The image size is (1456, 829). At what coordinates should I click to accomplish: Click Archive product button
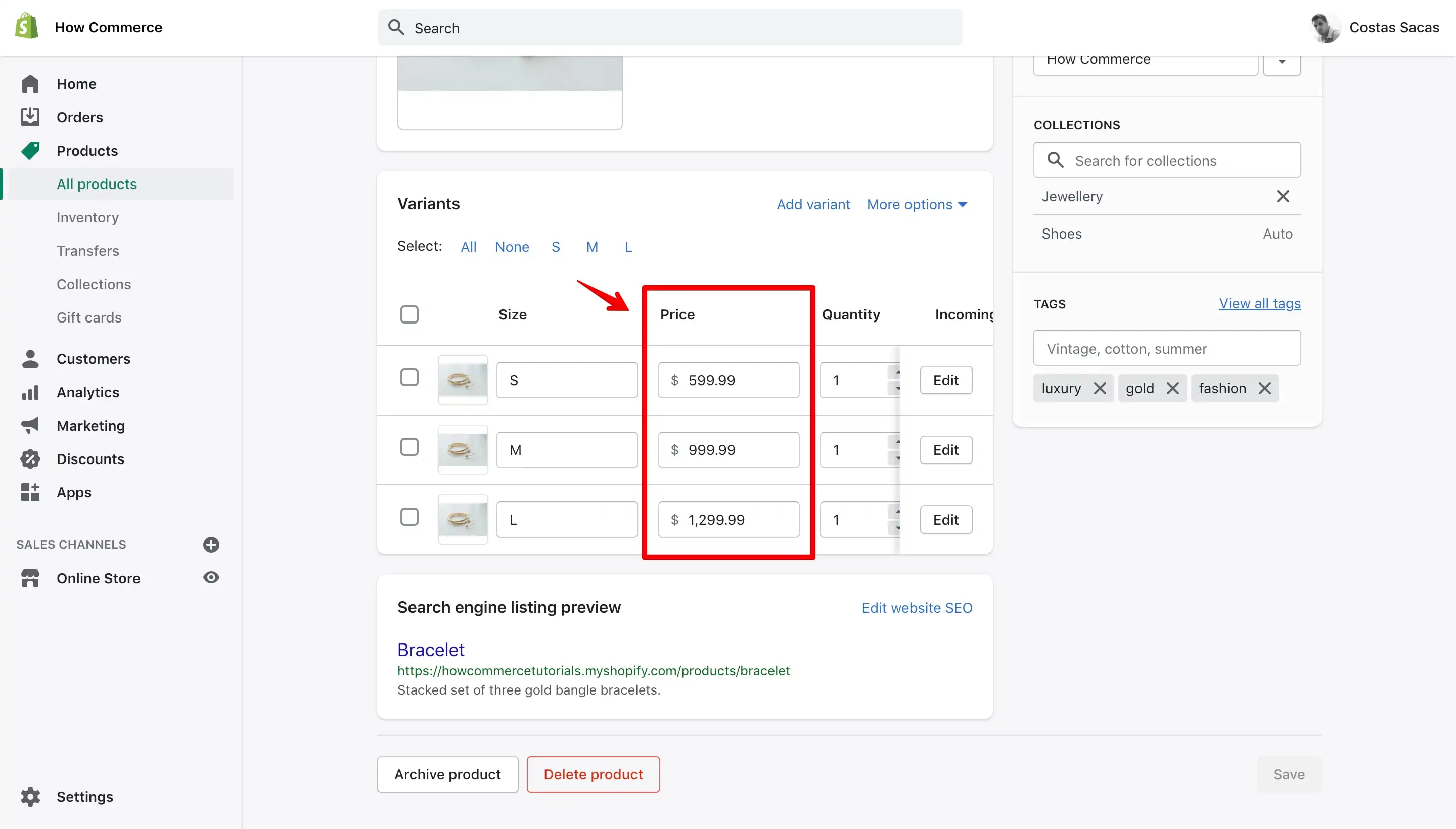pyautogui.click(x=447, y=774)
